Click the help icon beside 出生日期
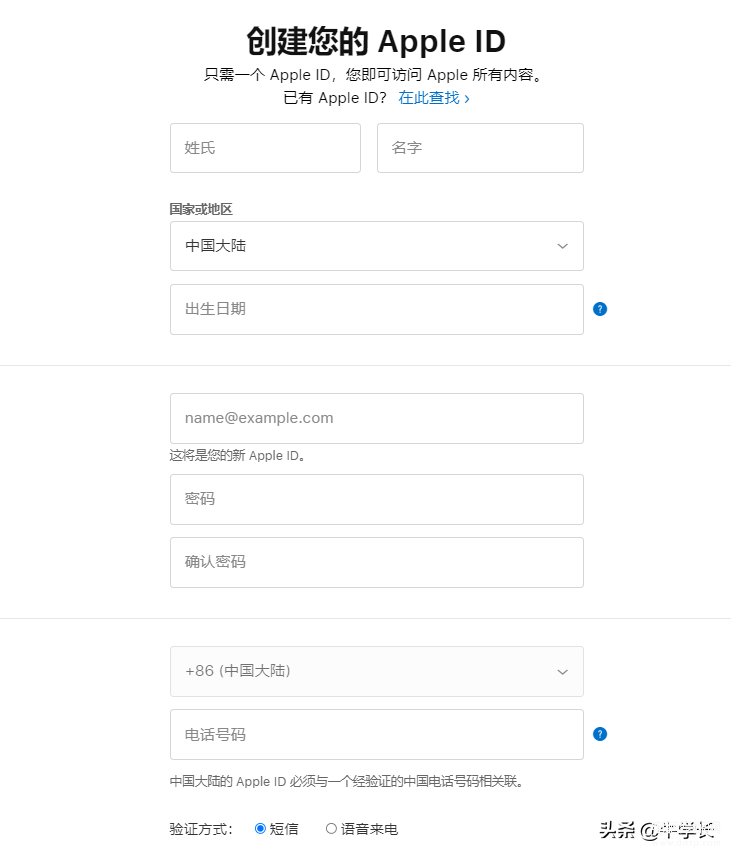This screenshot has height=856, width=731. [600, 309]
